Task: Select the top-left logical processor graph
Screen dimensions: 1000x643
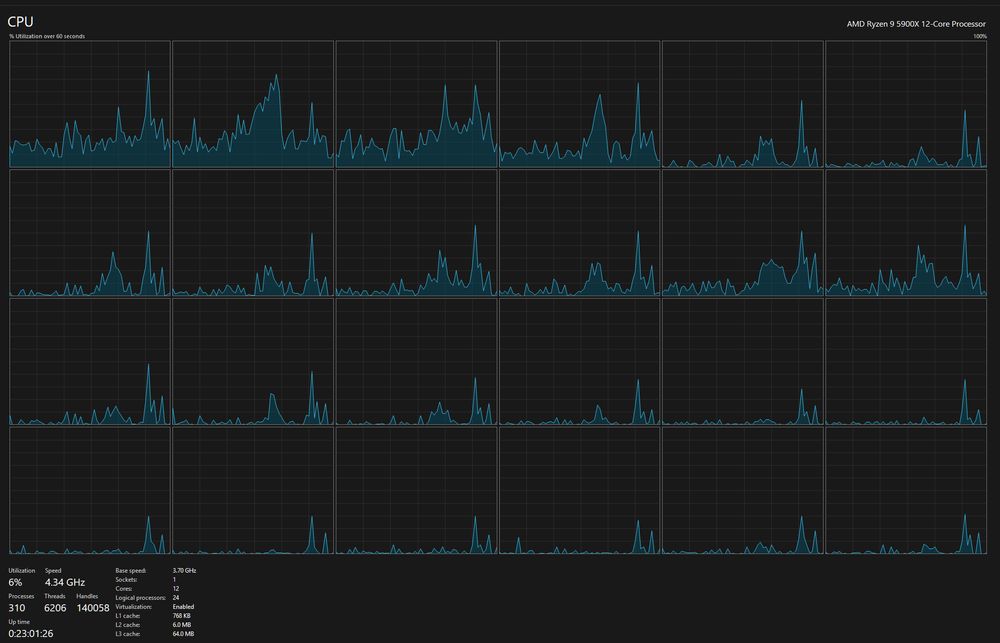Action: click(x=88, y=103)
